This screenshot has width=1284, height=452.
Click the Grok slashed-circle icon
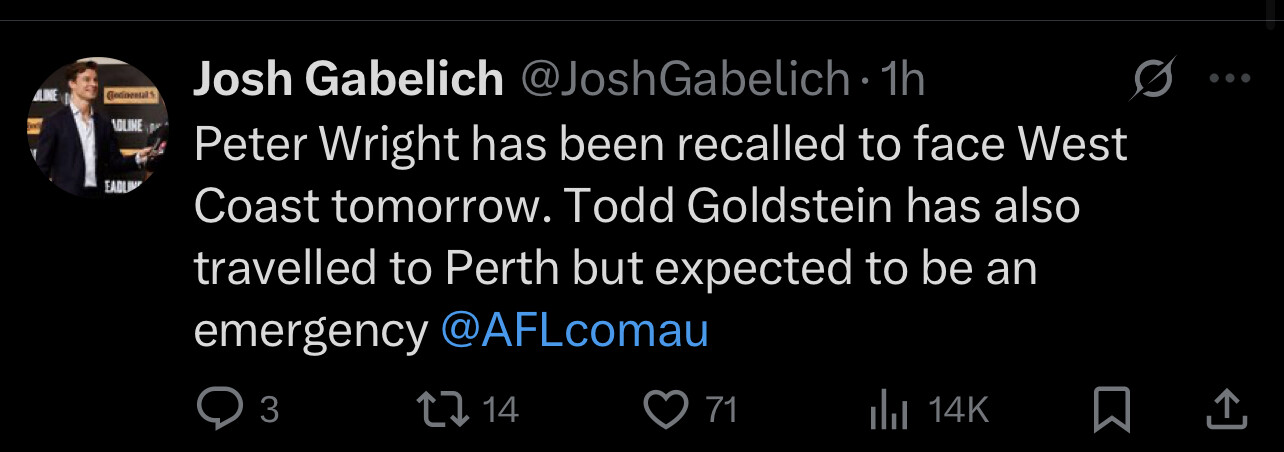1152,80
